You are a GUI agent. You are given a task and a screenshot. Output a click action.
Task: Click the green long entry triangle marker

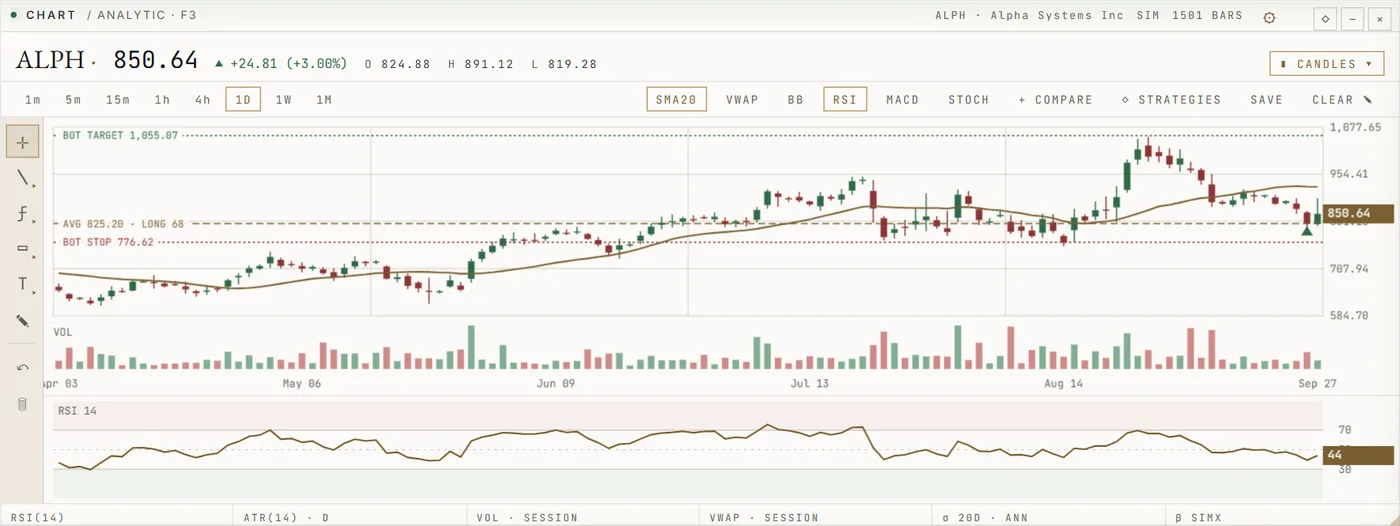pos(1307,231)
